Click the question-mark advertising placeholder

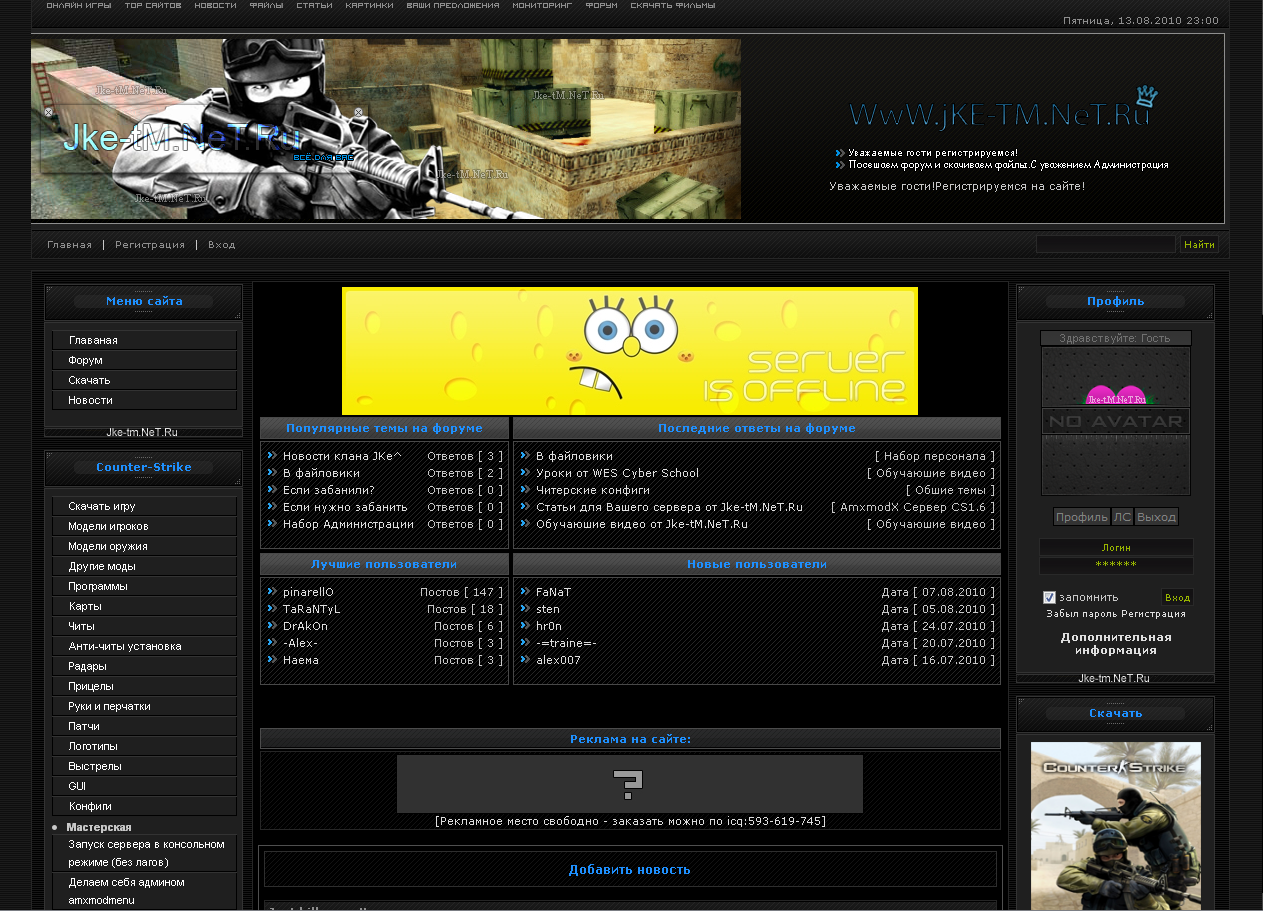630,784
